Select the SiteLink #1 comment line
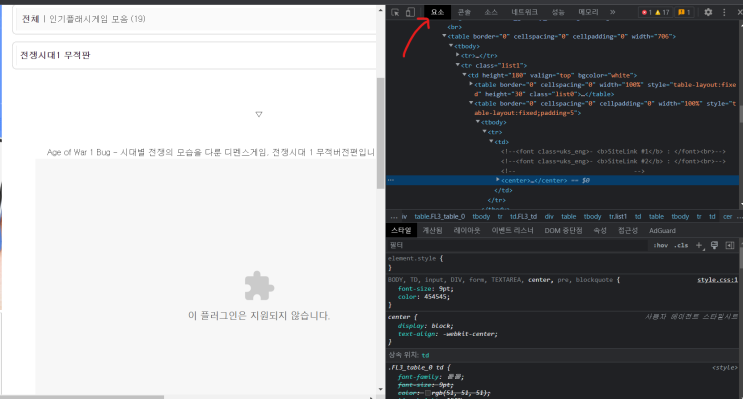 pos(613,152)
